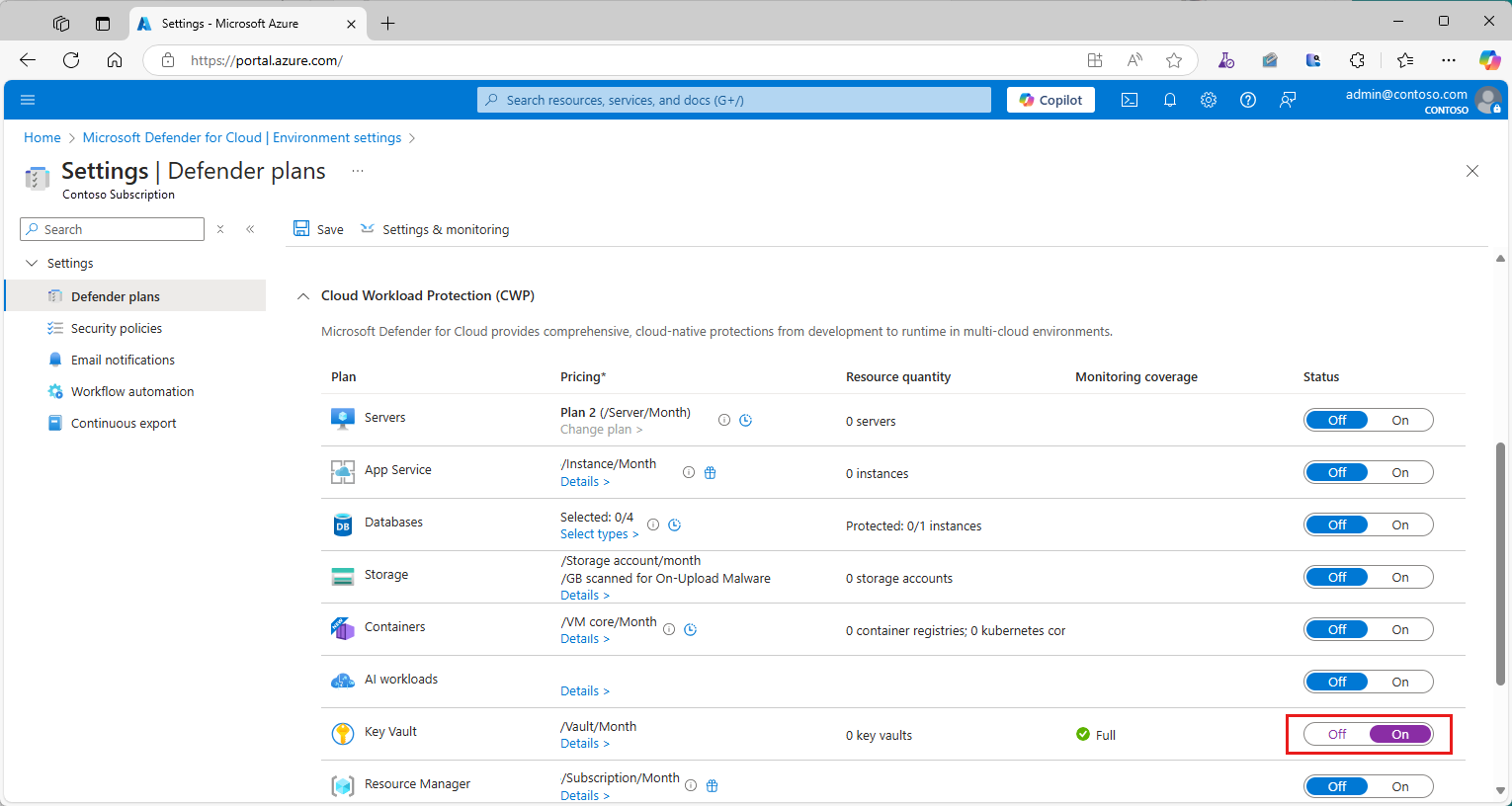Switch Key Vault plan to Off
The height and width of the screenshot is (806, 1512).
(x=1337, y=734)
